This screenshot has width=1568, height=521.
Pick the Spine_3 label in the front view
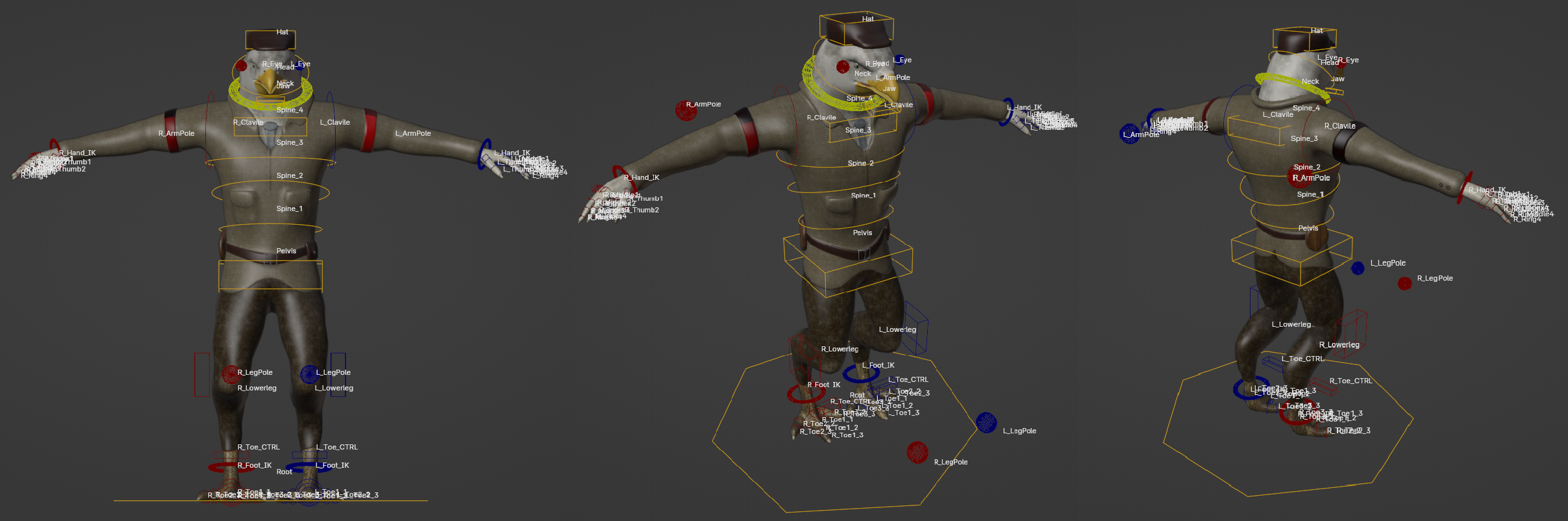pos(290,142)
